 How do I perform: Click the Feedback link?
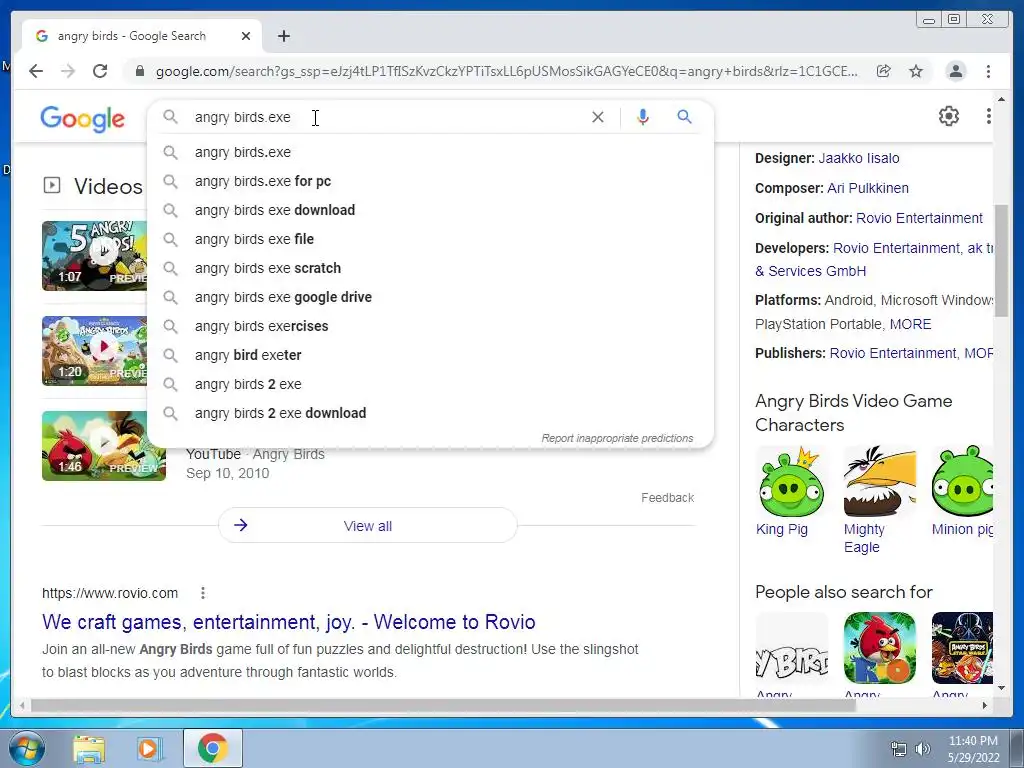667,498
